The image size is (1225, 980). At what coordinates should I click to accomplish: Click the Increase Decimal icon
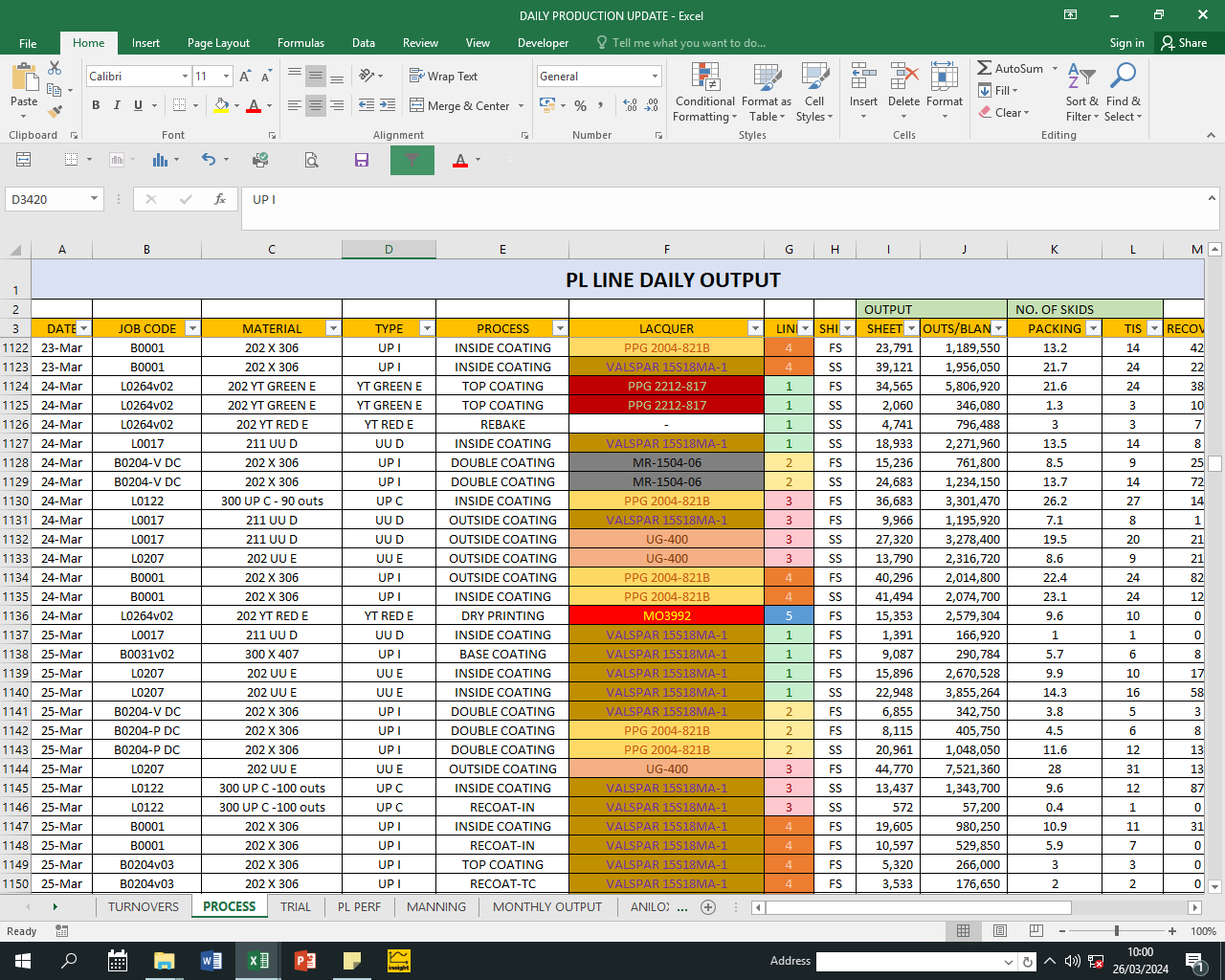[630, 105]
